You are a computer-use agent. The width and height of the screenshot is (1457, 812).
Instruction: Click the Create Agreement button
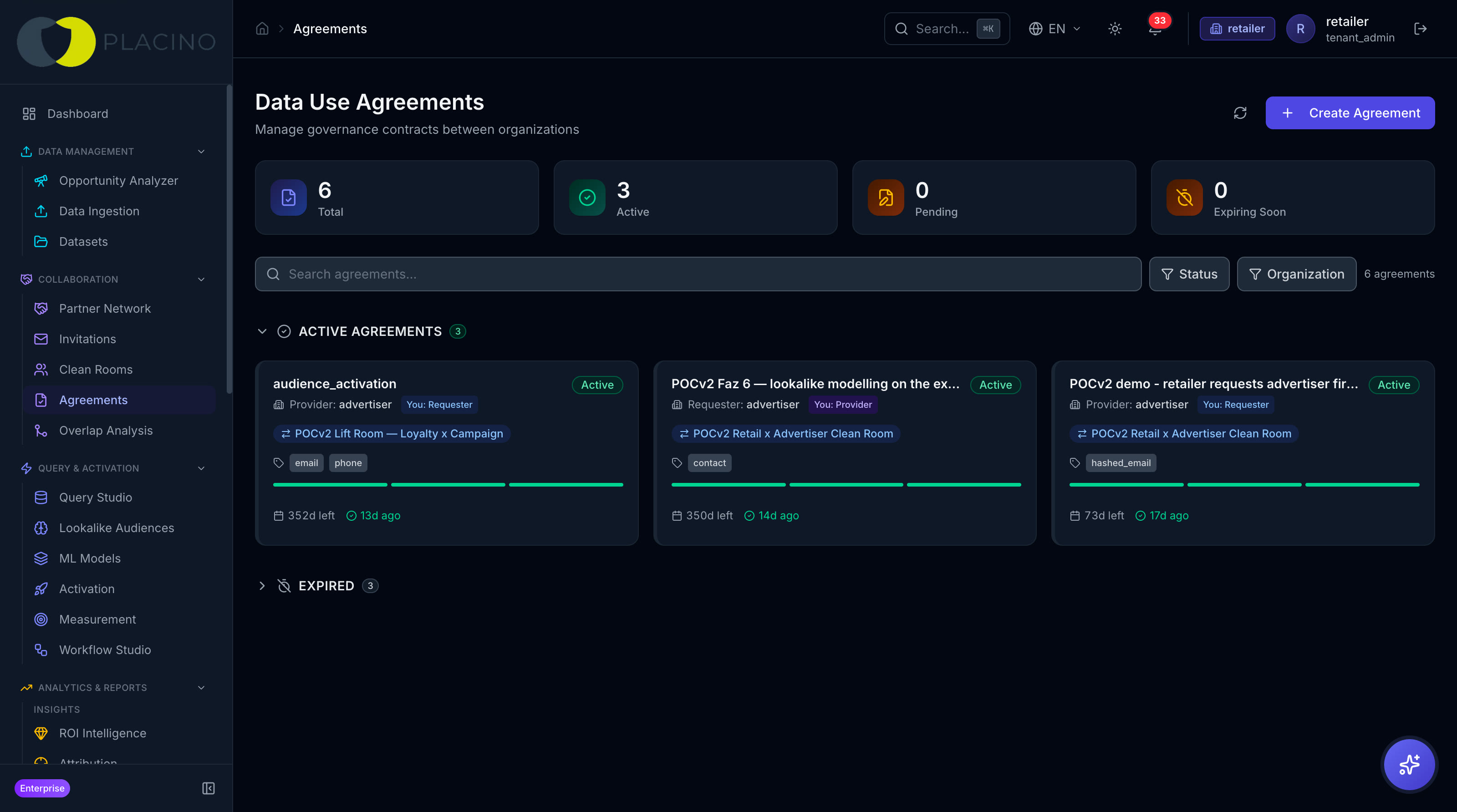pyautogui.click(x=1350, y=113)
